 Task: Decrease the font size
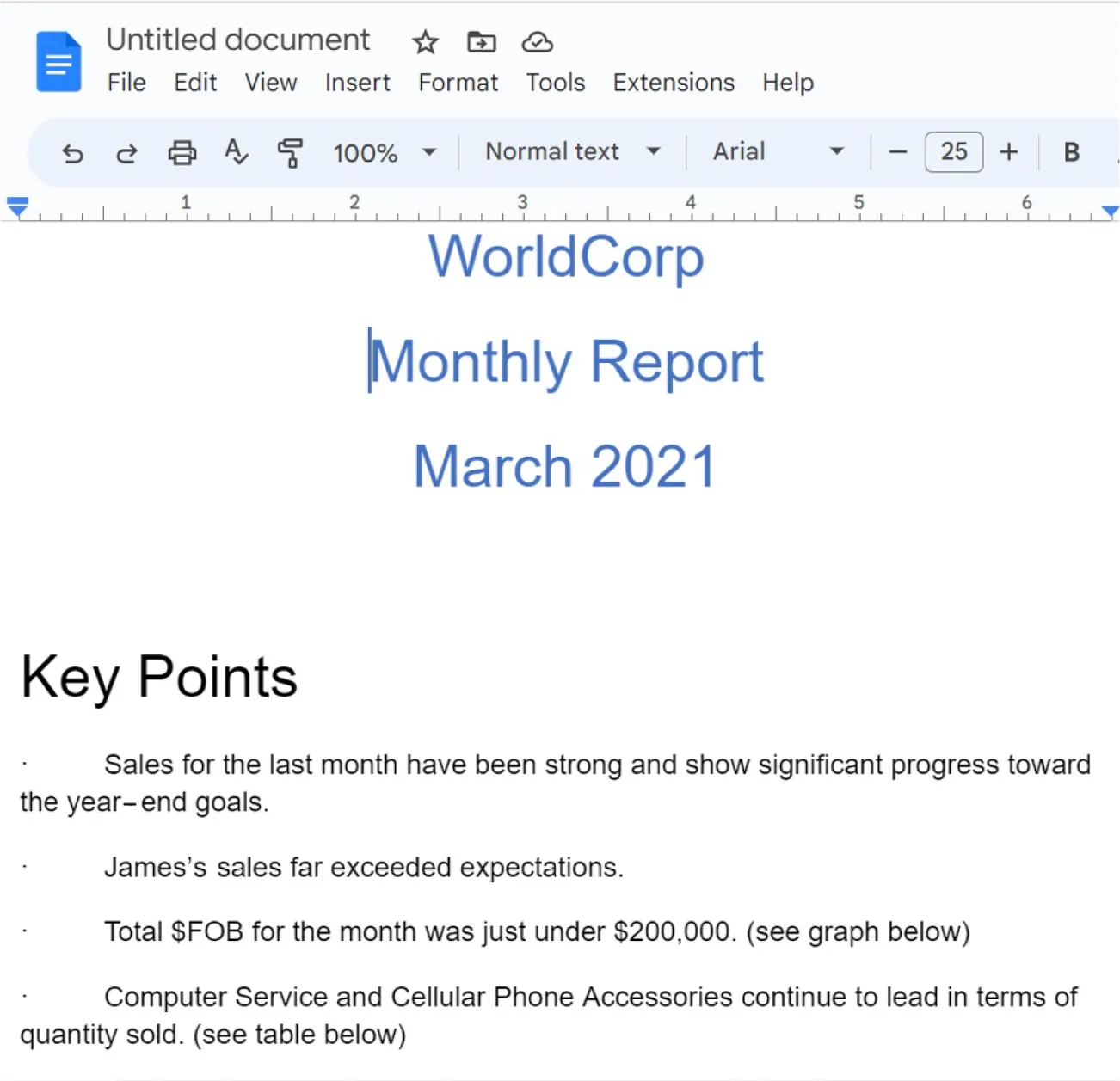tap(897, 152)
